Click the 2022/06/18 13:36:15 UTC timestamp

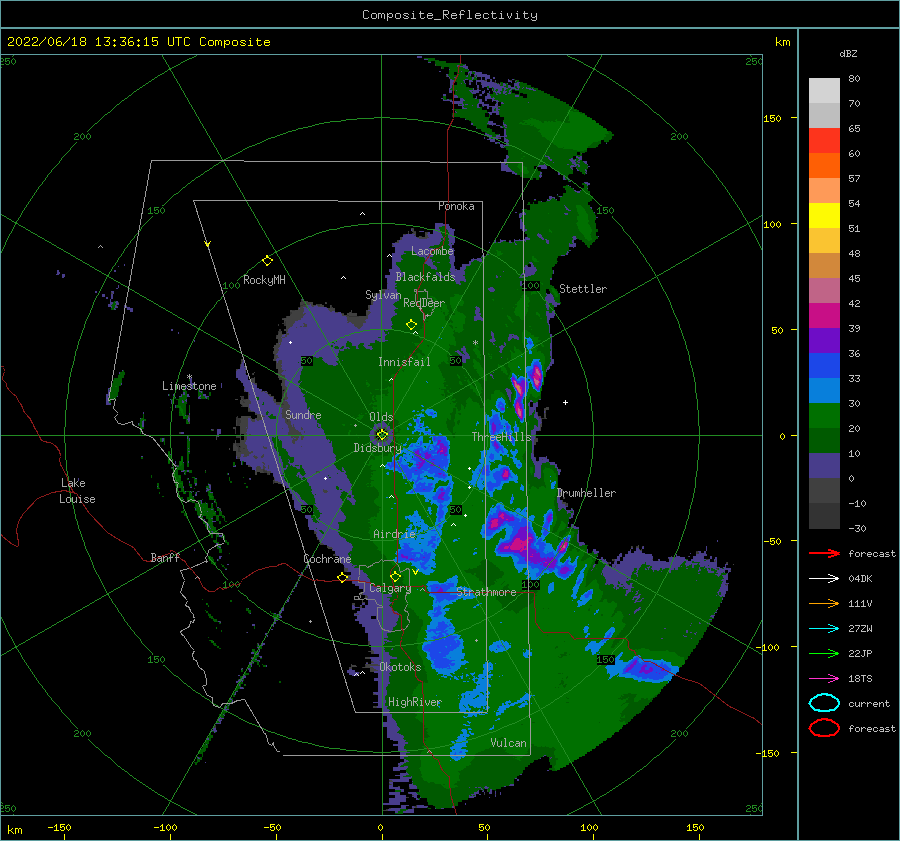coord(87,42)
